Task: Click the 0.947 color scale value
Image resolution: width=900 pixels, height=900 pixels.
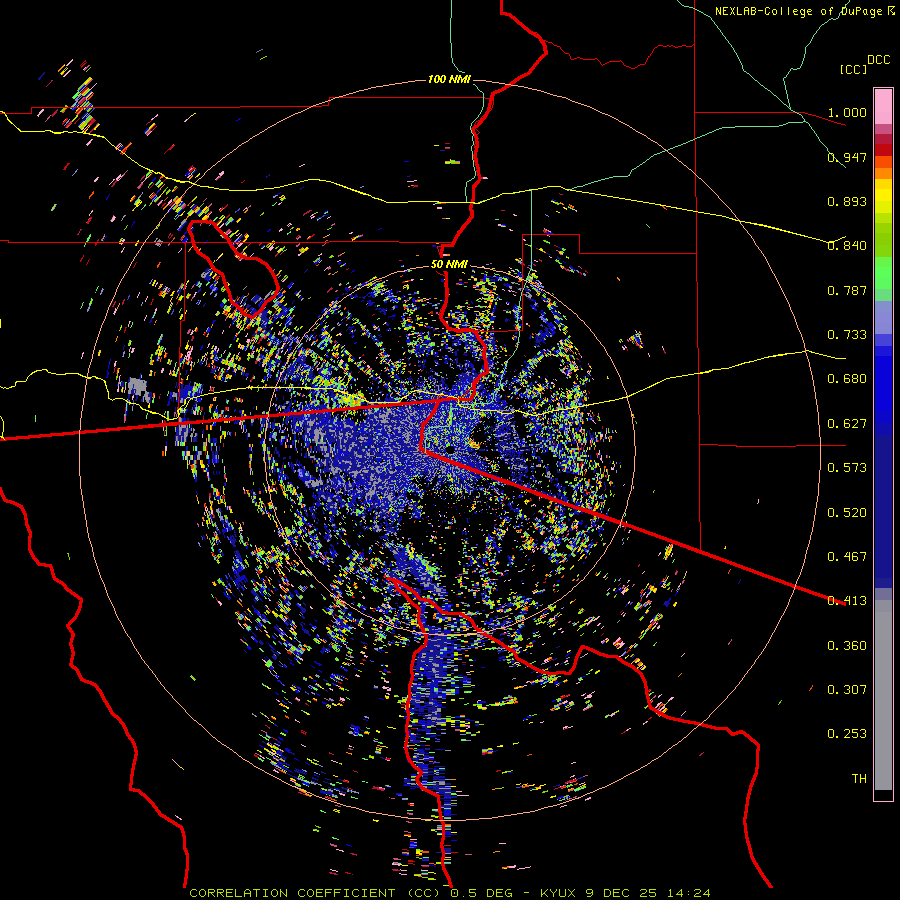Action: point(847,157)
